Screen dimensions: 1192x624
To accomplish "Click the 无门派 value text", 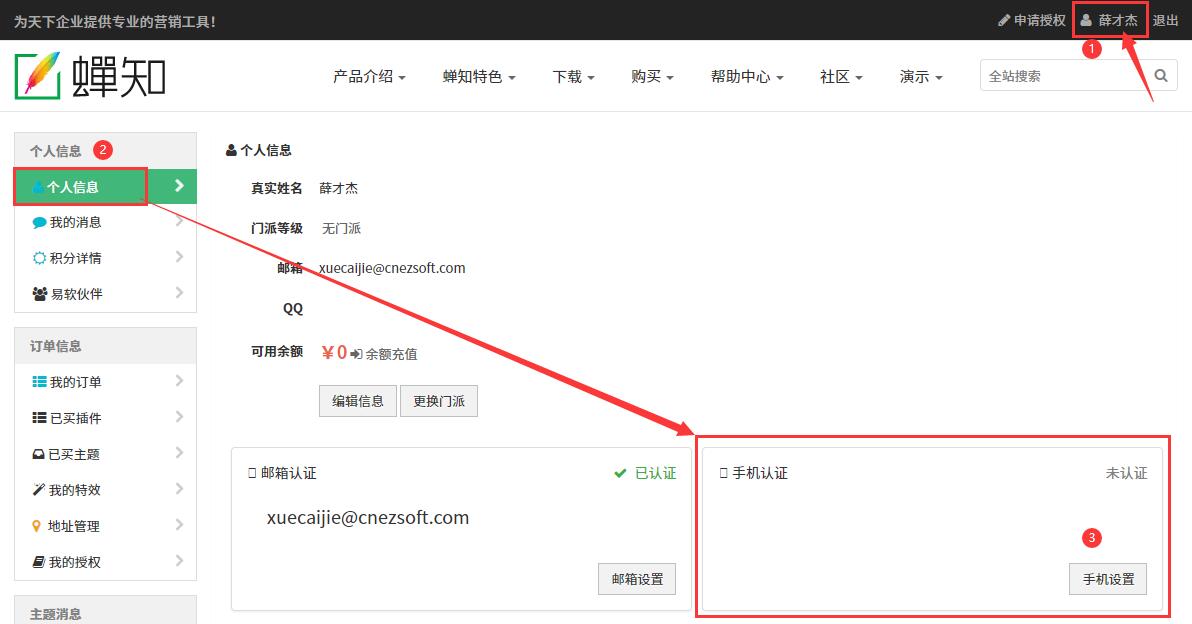I will (341, 228).
